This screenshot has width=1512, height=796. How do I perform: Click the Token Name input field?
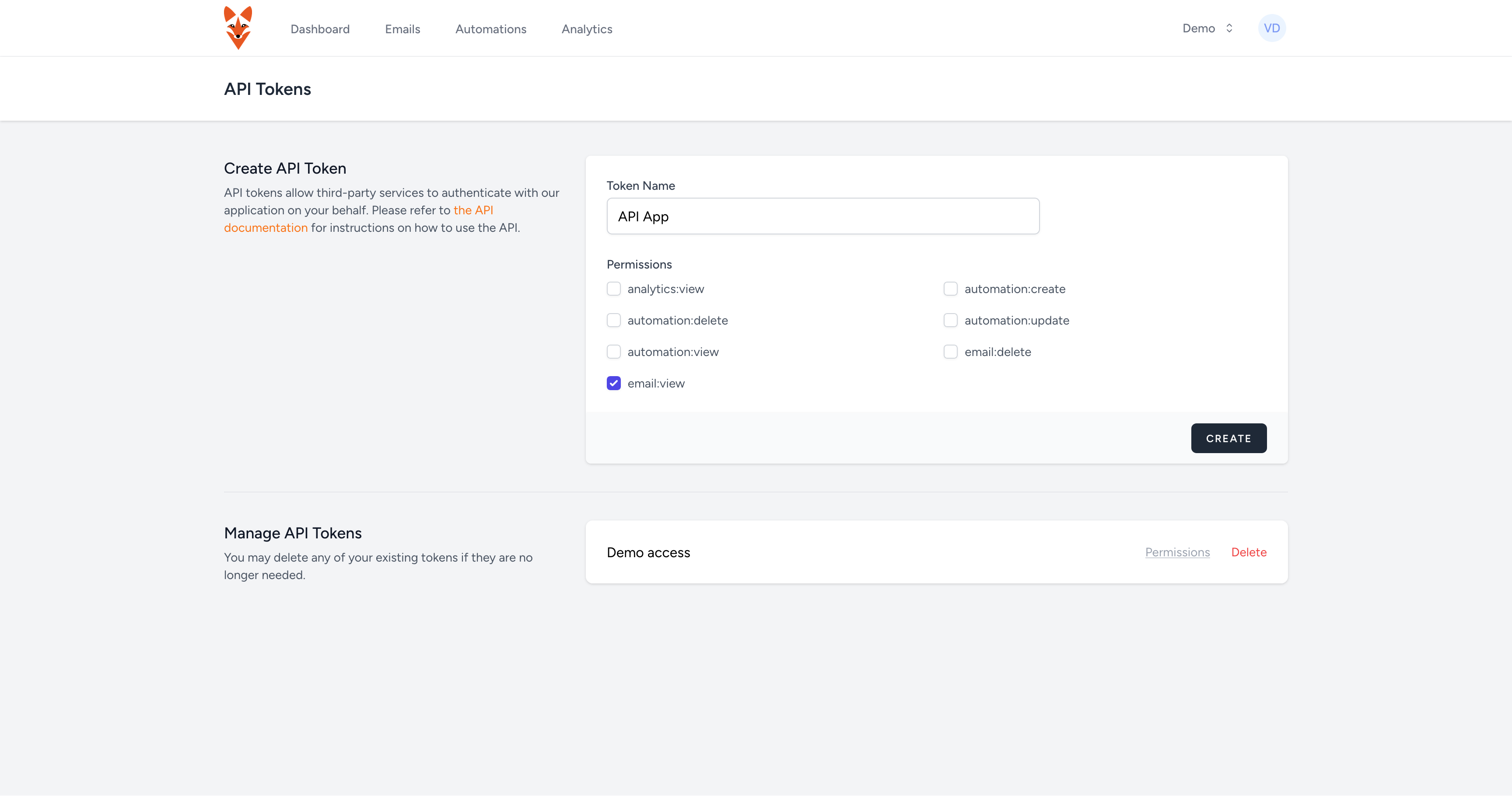823,216
